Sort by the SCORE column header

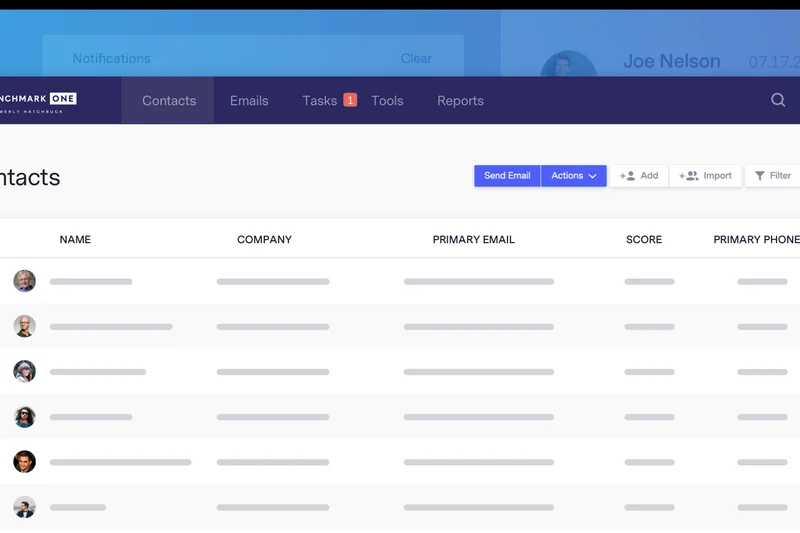(644, 240)
